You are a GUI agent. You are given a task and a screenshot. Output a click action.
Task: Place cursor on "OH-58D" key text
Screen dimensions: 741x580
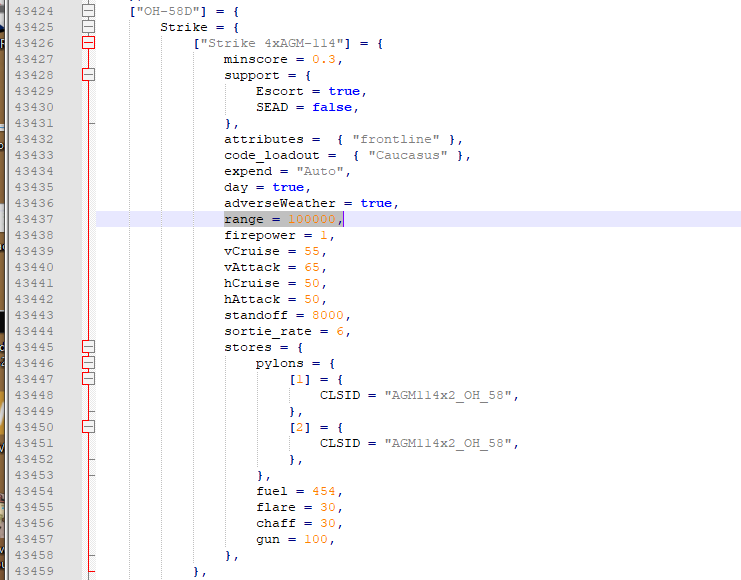[x=168, y=11]
